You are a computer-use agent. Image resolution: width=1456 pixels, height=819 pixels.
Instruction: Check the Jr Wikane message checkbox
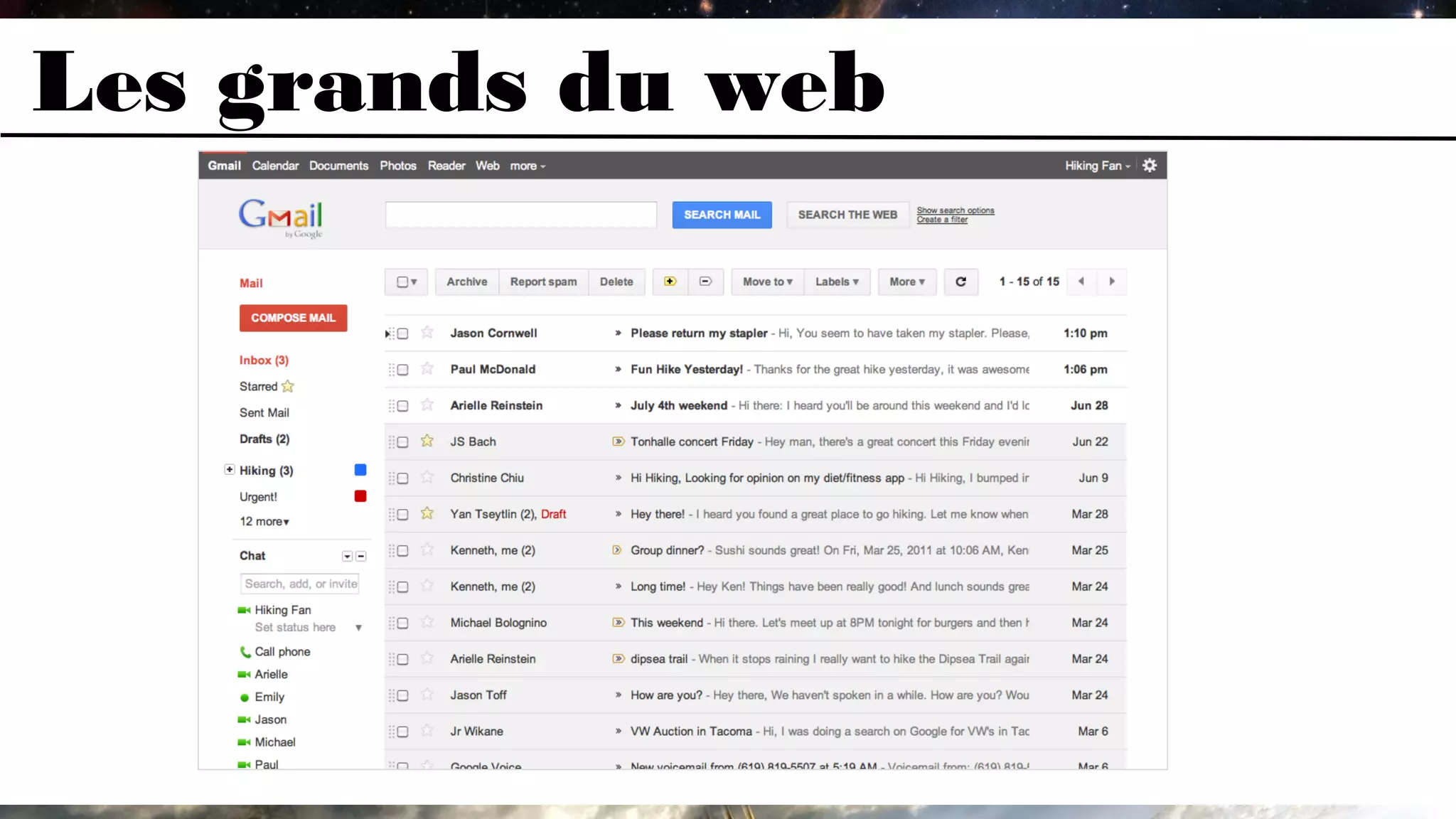pyautogui.click(x=402, y=732)
